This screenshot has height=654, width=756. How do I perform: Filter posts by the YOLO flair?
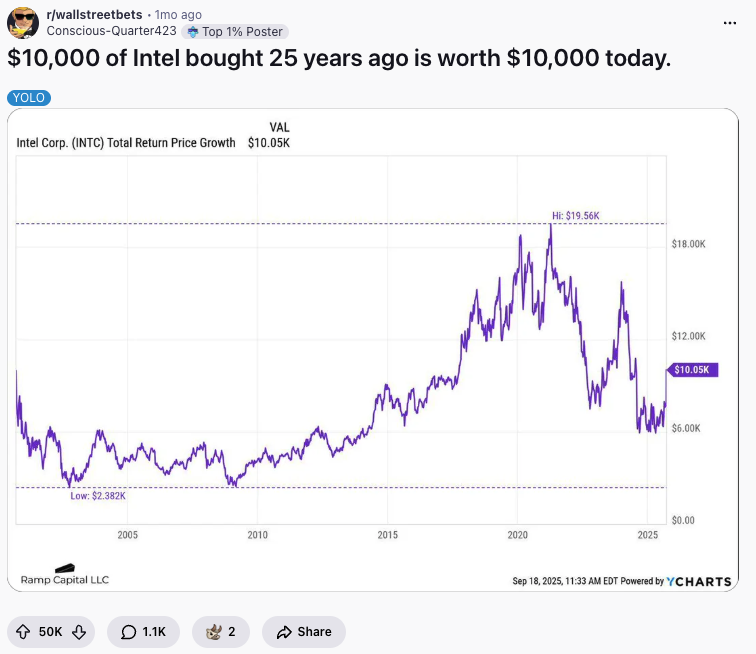[28, 98]
